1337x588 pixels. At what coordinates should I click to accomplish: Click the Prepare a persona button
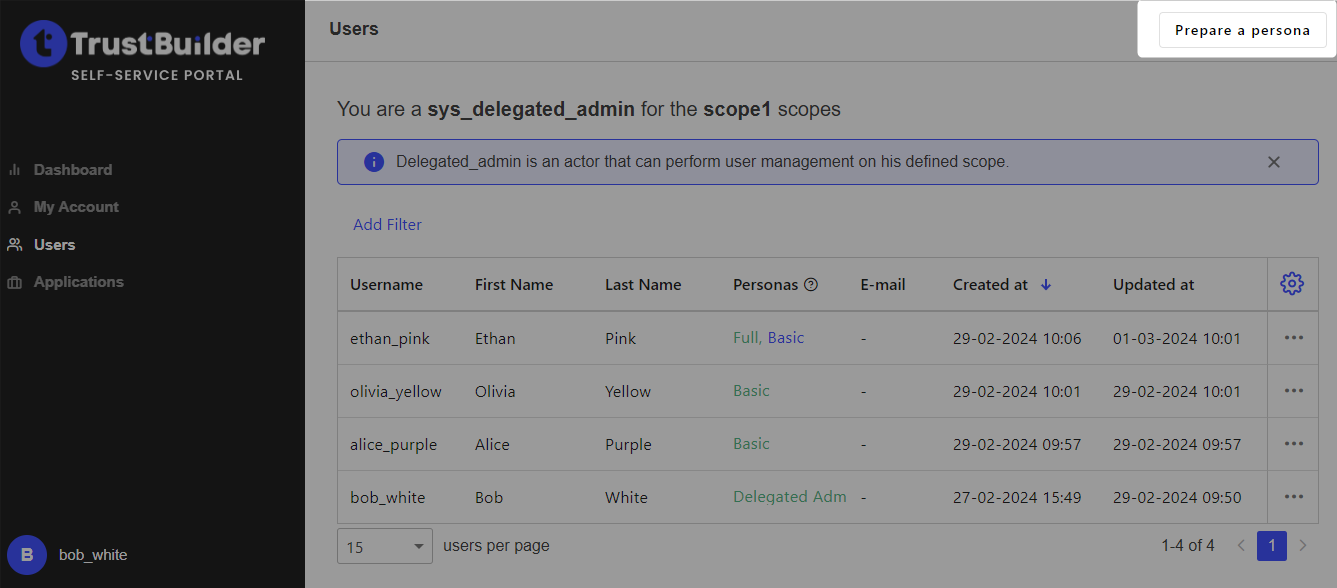tap(1242, 30)
